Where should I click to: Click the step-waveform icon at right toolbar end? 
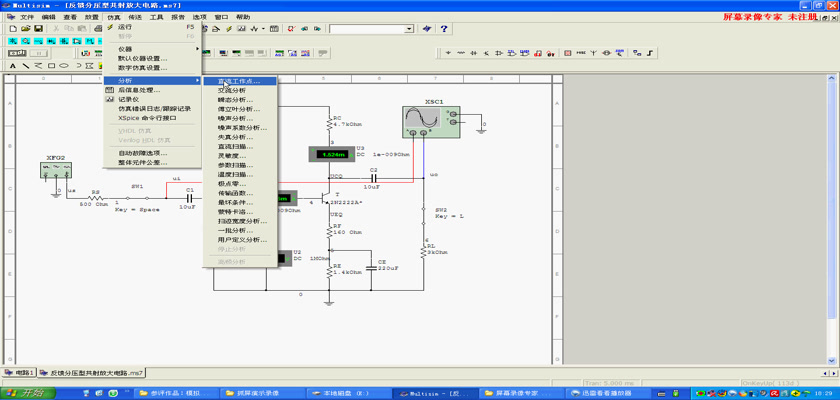(650, 53)
